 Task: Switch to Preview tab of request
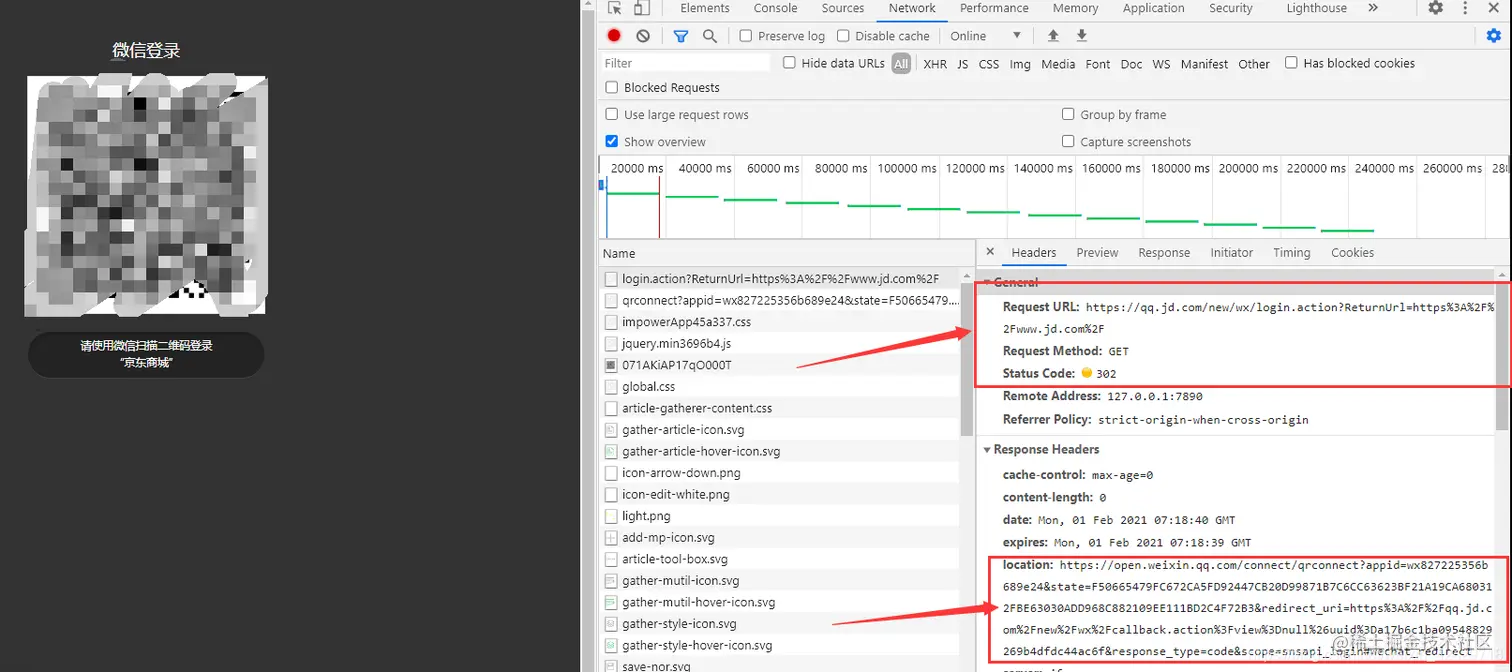[x=1097, y=253]
